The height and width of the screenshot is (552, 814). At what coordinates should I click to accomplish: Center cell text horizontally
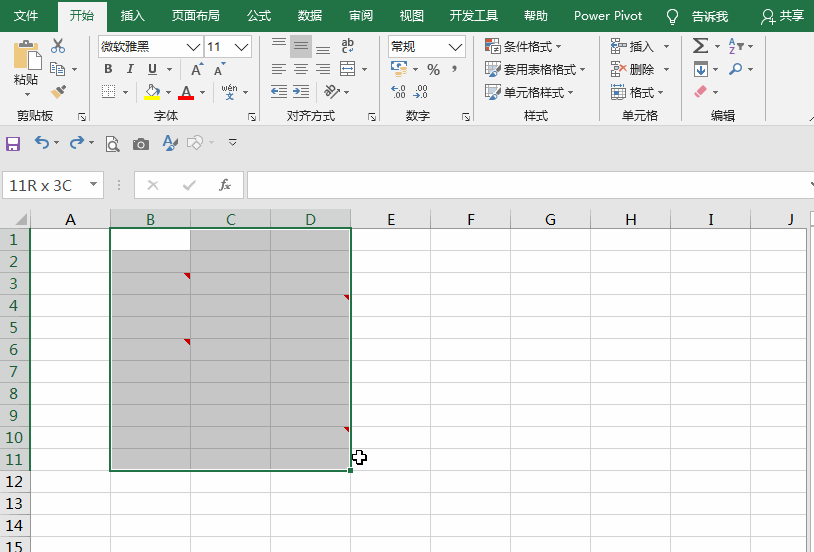(301, 69)
